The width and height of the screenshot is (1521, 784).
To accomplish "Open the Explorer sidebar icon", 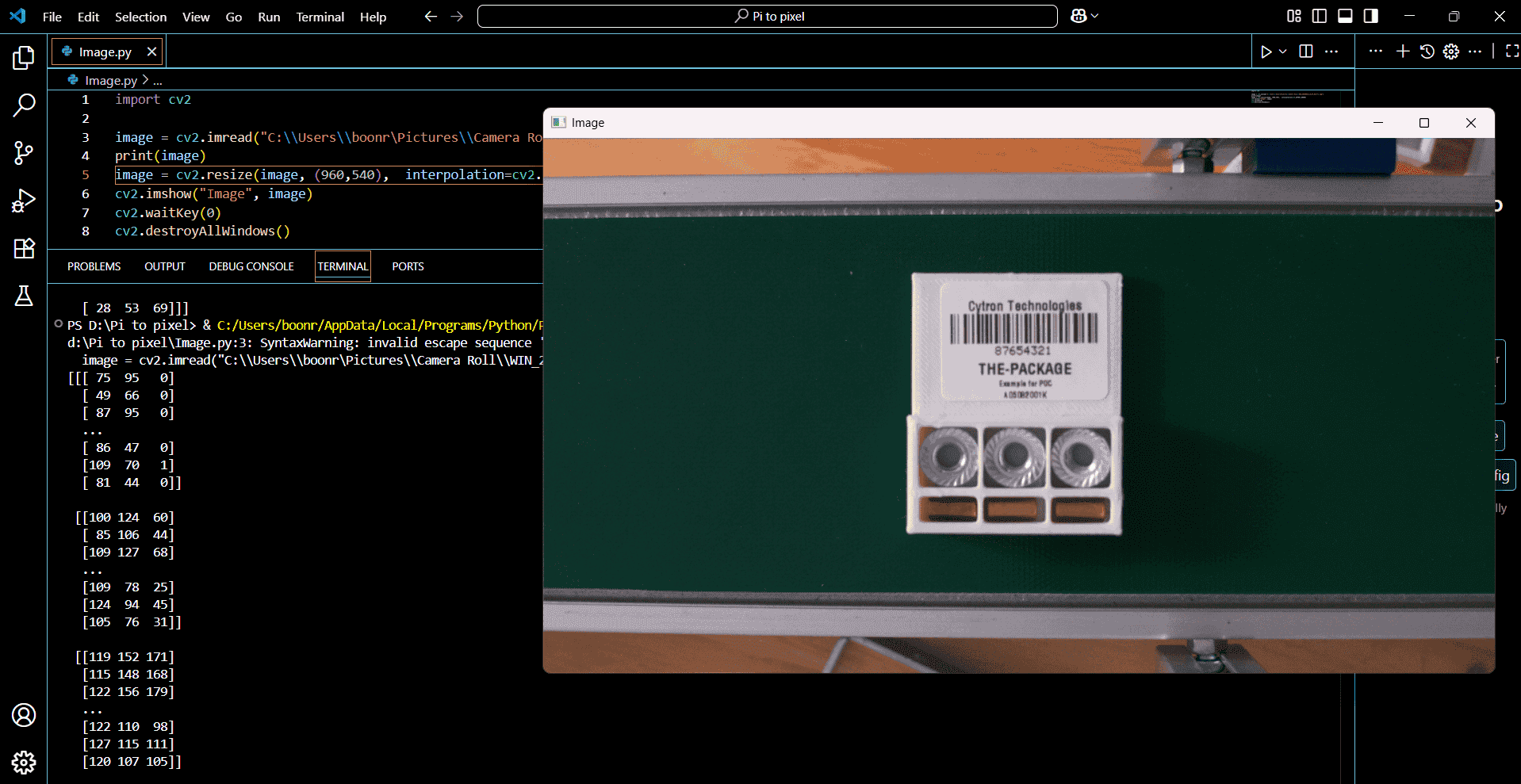I will coord(24,57).
